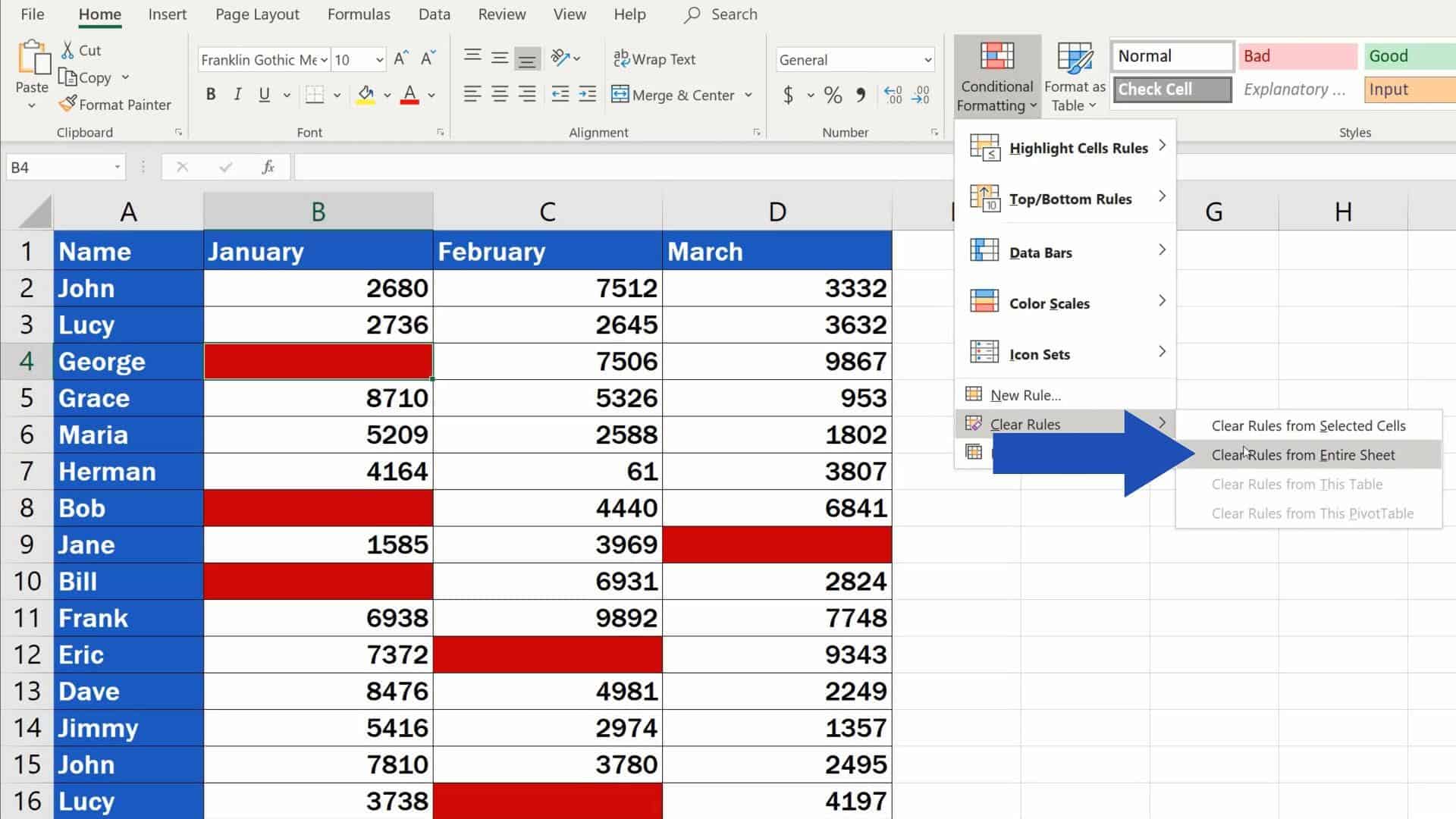Toggle Bold formatting button
Screen dimensions: 1456x819
click(x=210, y=94)
